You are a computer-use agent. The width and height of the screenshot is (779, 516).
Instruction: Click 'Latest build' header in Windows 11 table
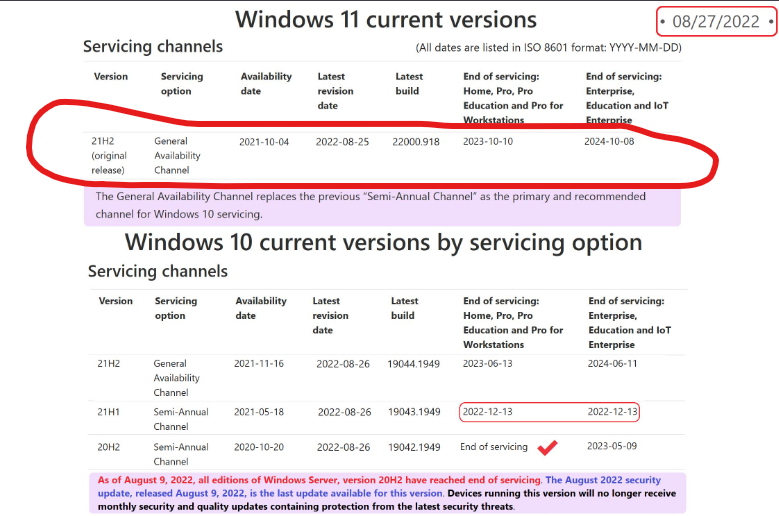pyautogui.click(x=409, y=83)
